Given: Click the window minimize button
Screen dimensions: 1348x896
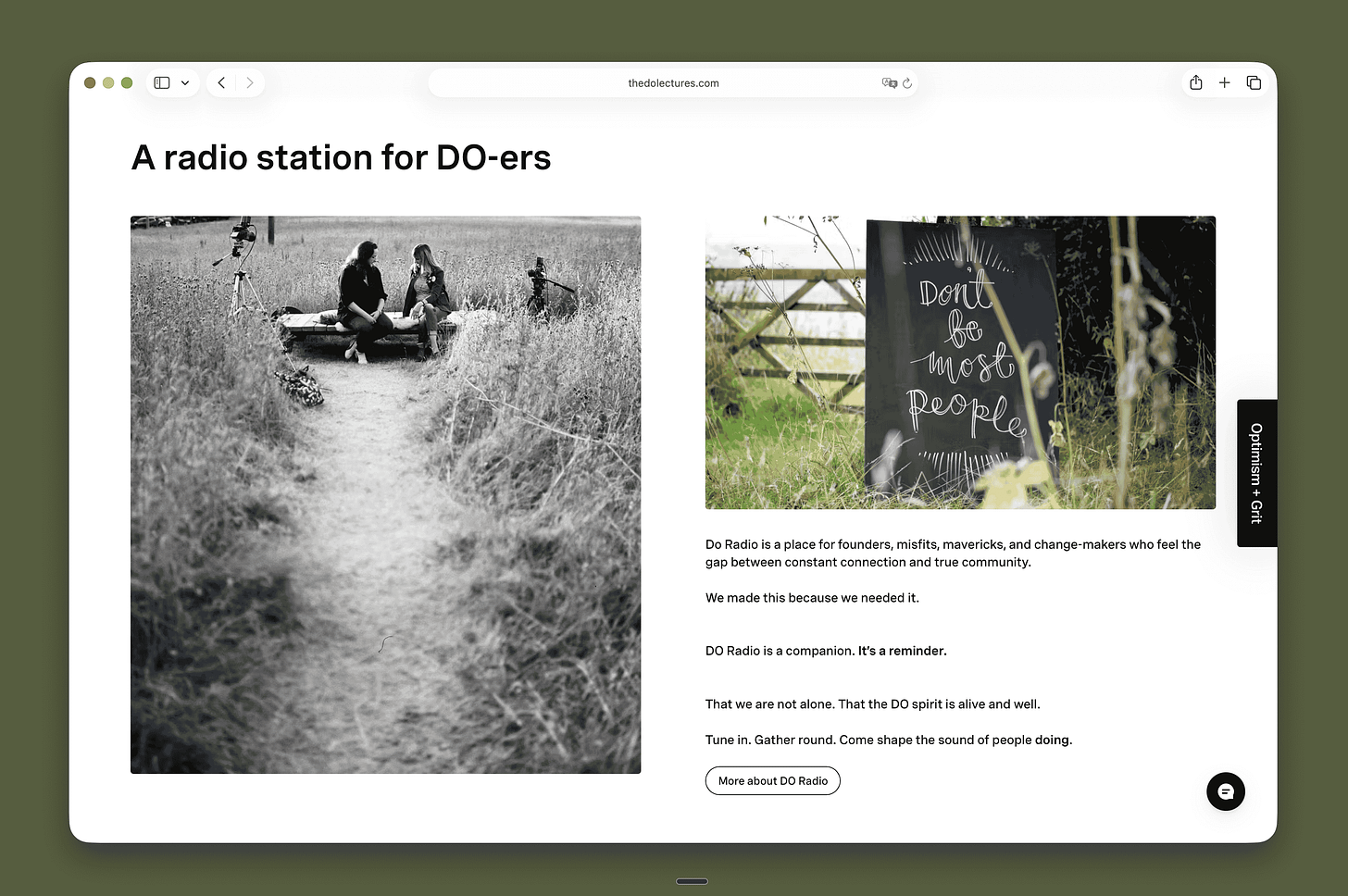Looking at the screenshot, I should [108, 83].
